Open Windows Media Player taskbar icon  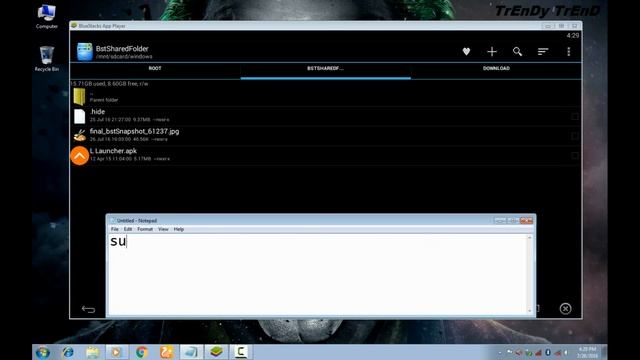[116, 352]
